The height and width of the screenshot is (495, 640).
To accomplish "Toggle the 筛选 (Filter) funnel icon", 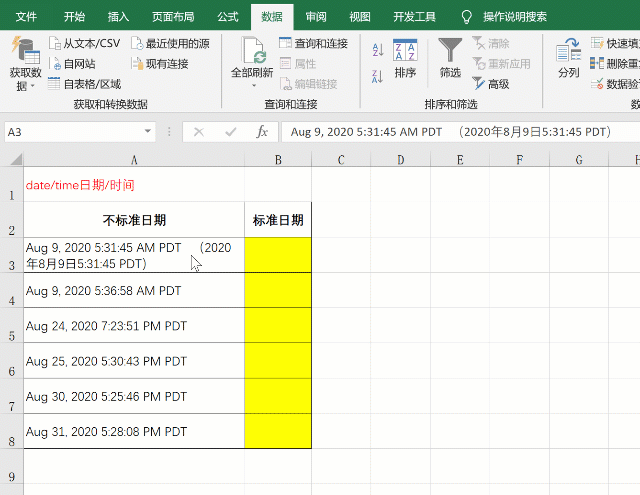I will 450,54.
